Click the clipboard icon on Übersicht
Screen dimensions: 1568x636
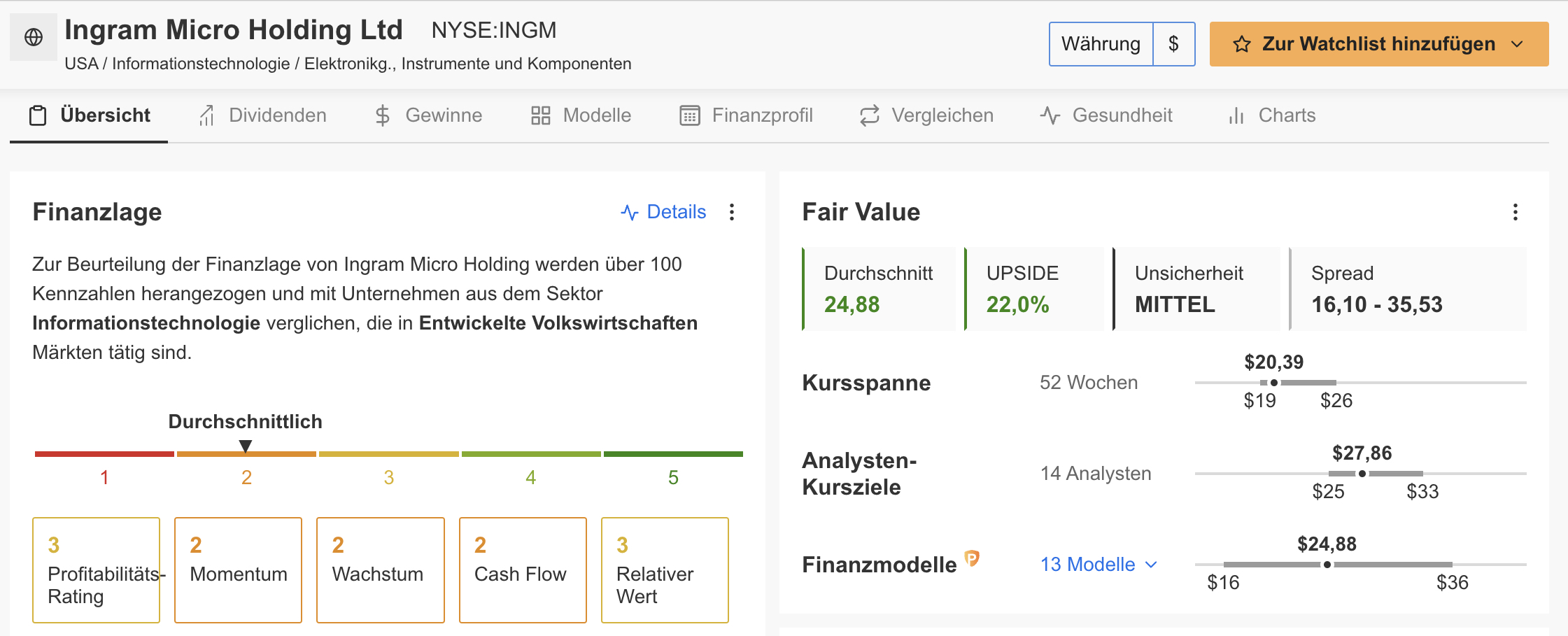click(x=38, y=115)
